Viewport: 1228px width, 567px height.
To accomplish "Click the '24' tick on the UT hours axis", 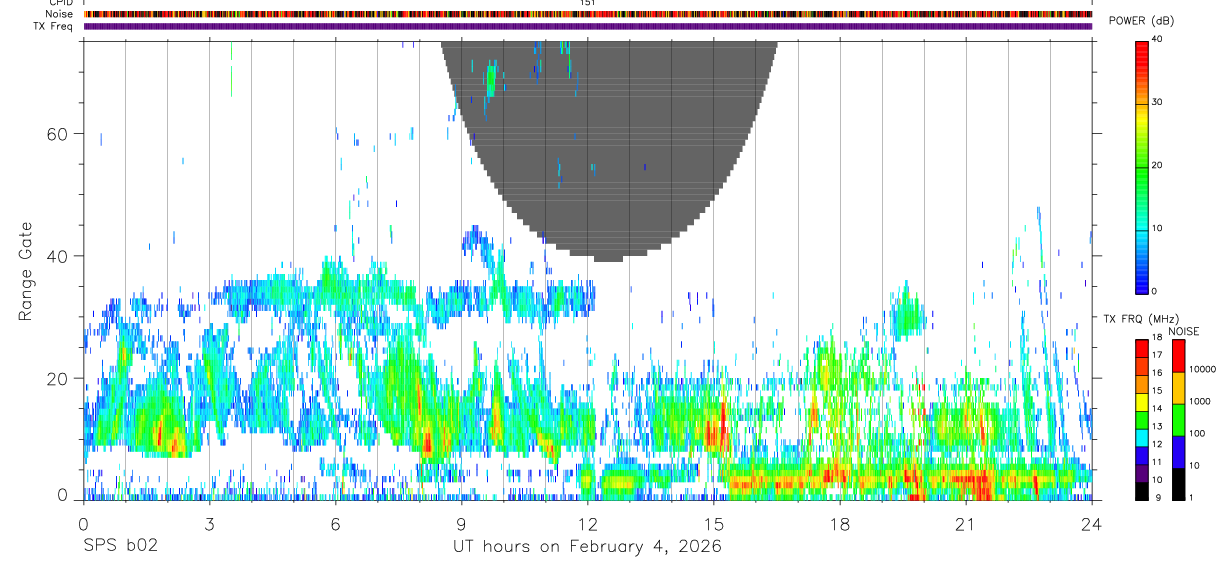I will coord(1092,523).
